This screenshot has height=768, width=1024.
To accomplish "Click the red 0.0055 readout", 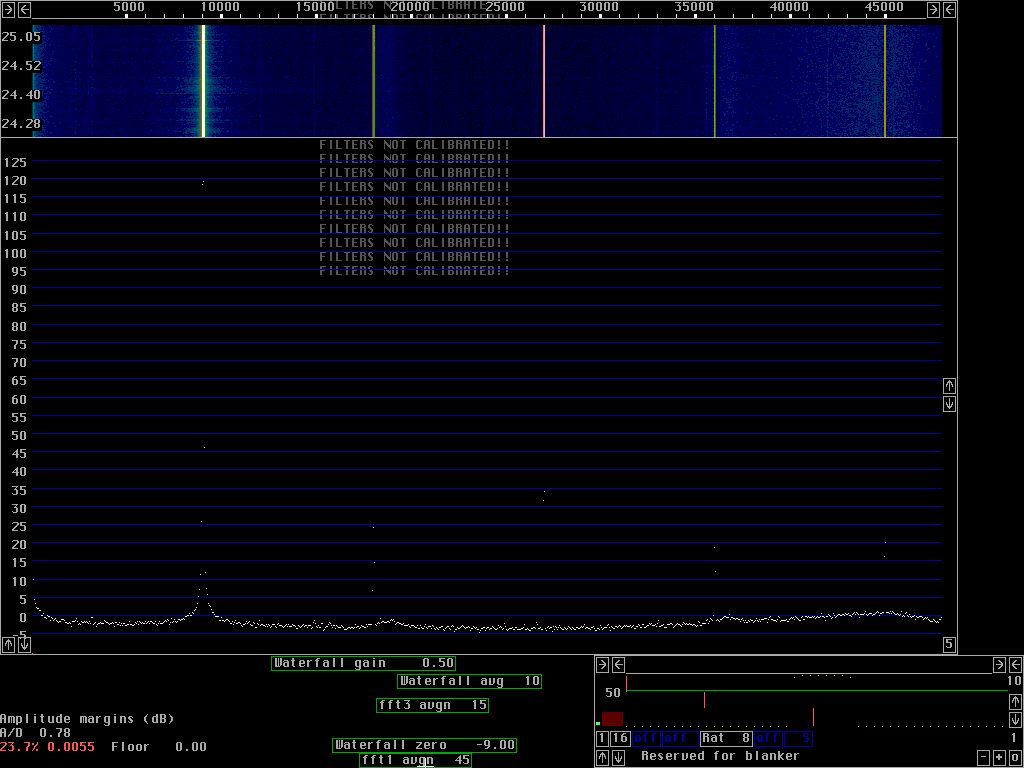I will point(71,746).
